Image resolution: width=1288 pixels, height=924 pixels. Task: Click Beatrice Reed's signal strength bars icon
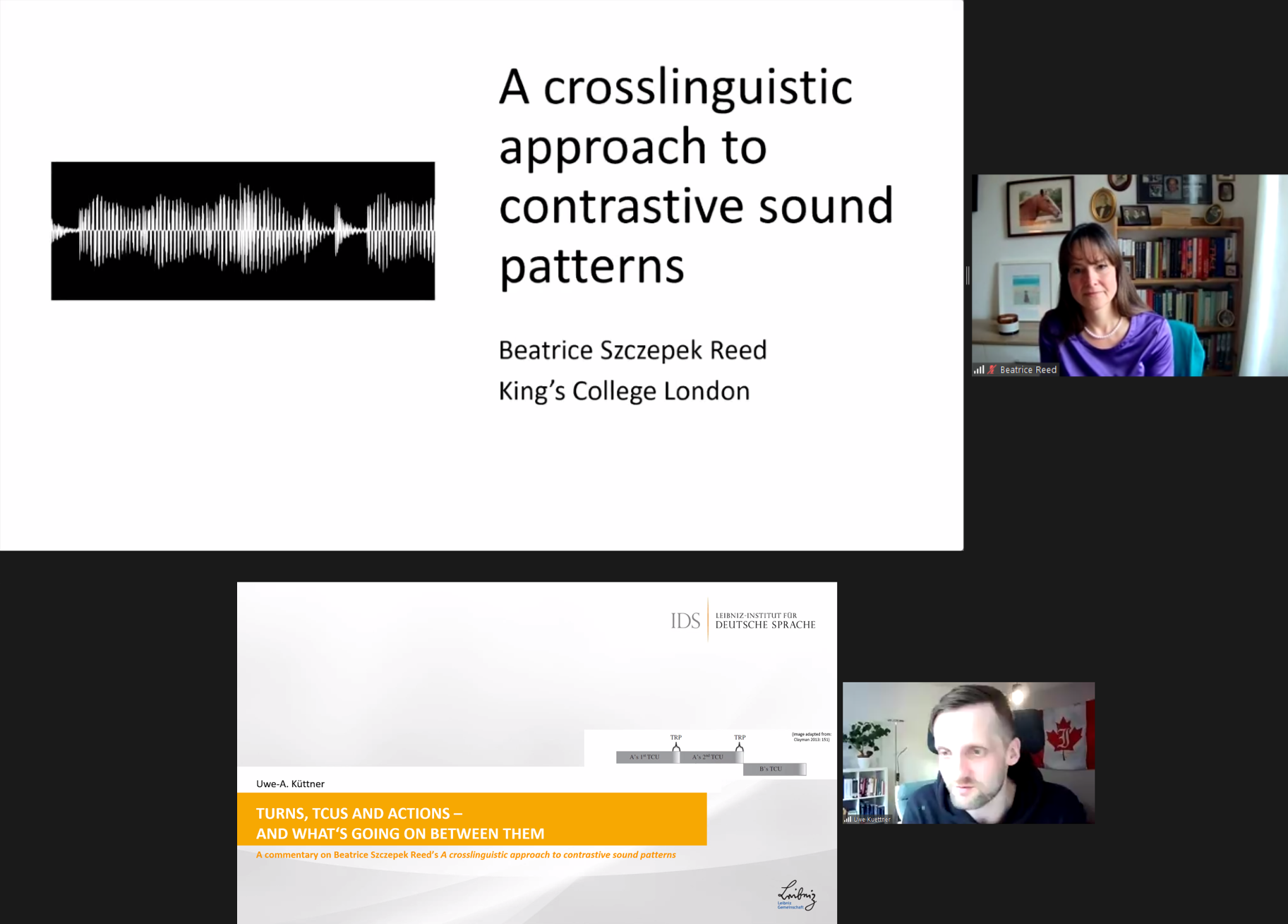[979, 369]
